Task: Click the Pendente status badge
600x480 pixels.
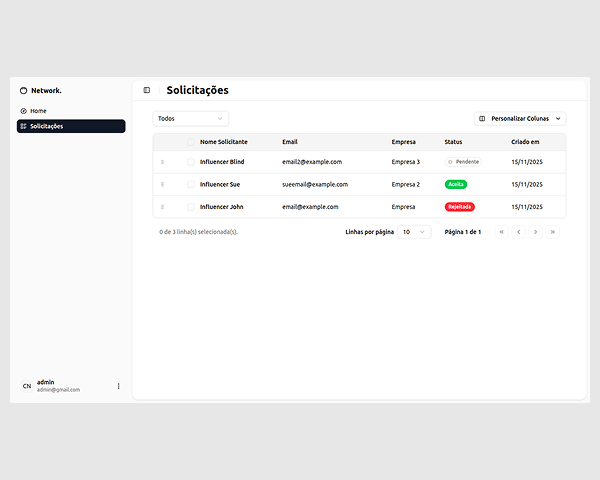Action: point(463,162)
